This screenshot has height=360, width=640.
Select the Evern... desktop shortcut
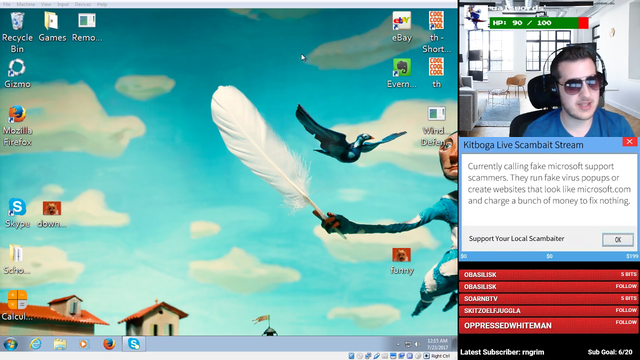point(402,73)
